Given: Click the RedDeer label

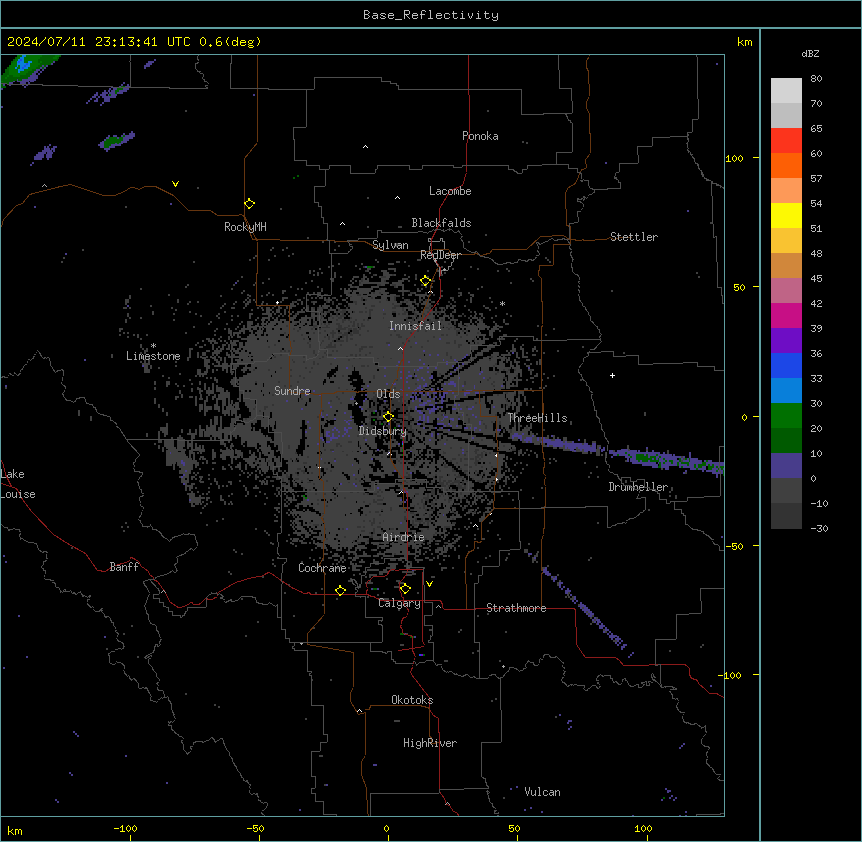Looking at the screenshot, I should (440, 255).
